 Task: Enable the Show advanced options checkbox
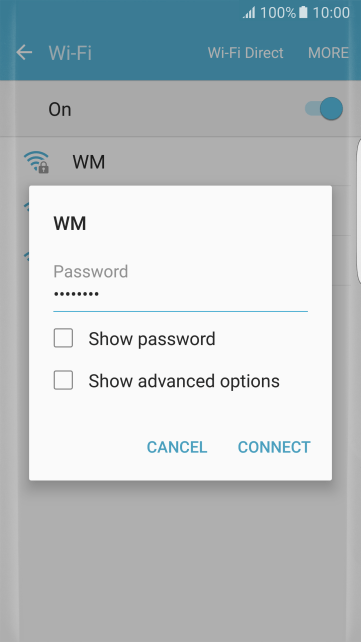(x=63, y=380)
